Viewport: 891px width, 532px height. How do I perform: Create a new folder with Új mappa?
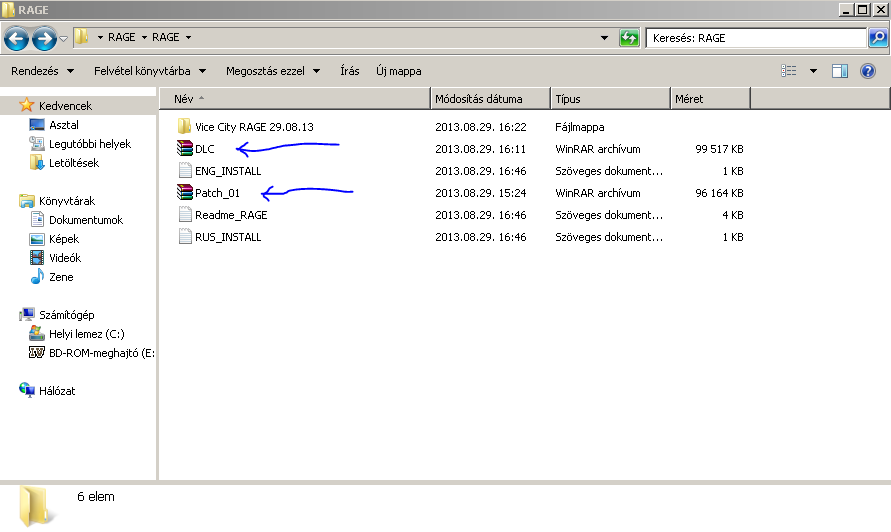(399, 71)
